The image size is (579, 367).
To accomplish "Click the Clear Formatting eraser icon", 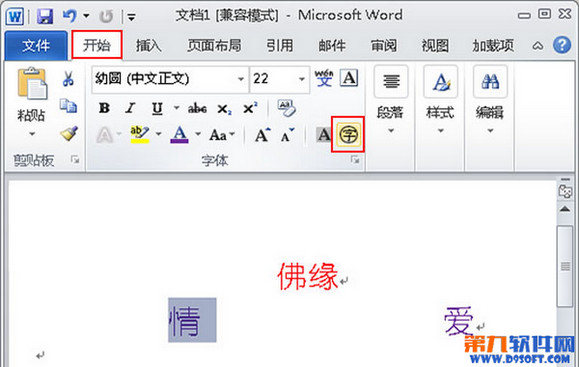I will pyautogui.click(x=286, y=108).
